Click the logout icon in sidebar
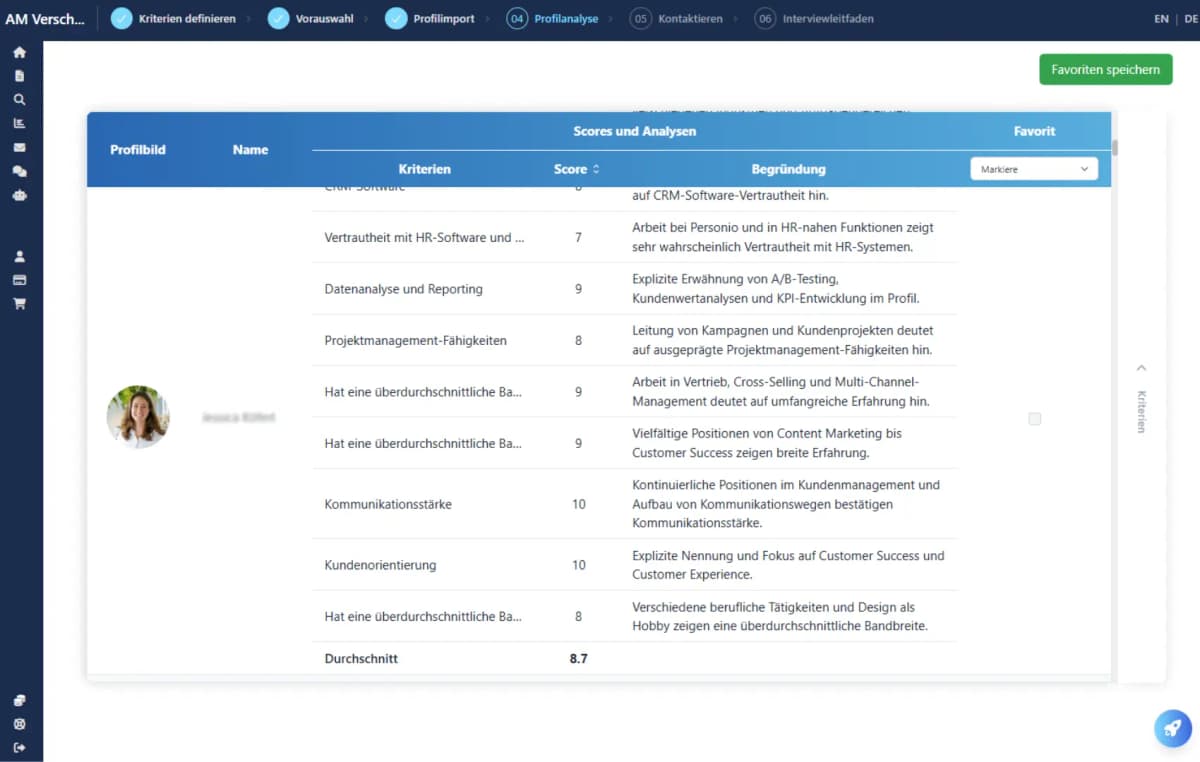This screenshot has height=762, width=1200. [x=19, y=748]
